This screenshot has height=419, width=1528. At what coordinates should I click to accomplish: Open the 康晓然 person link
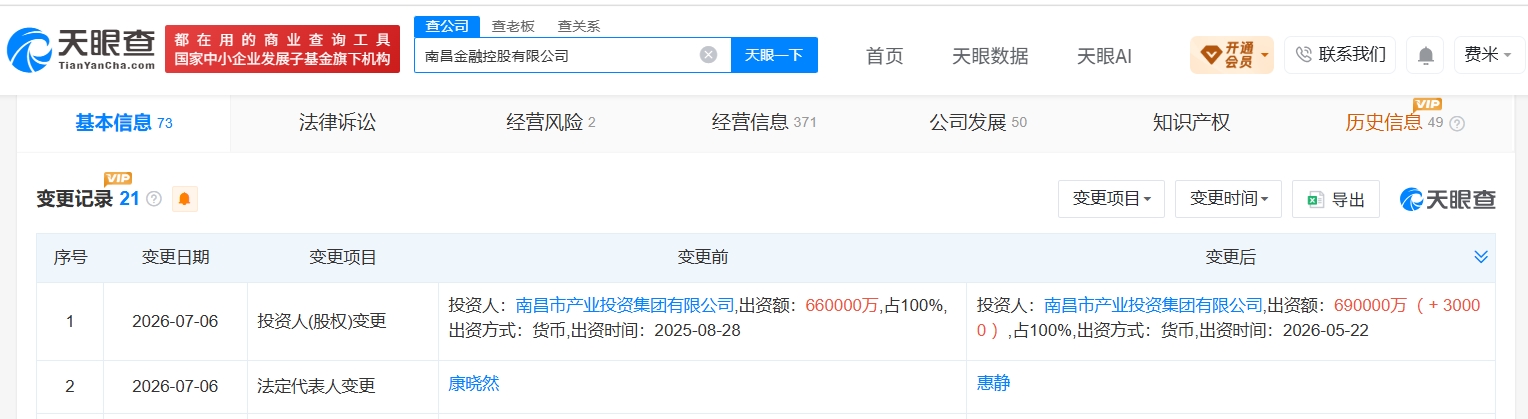473,383
